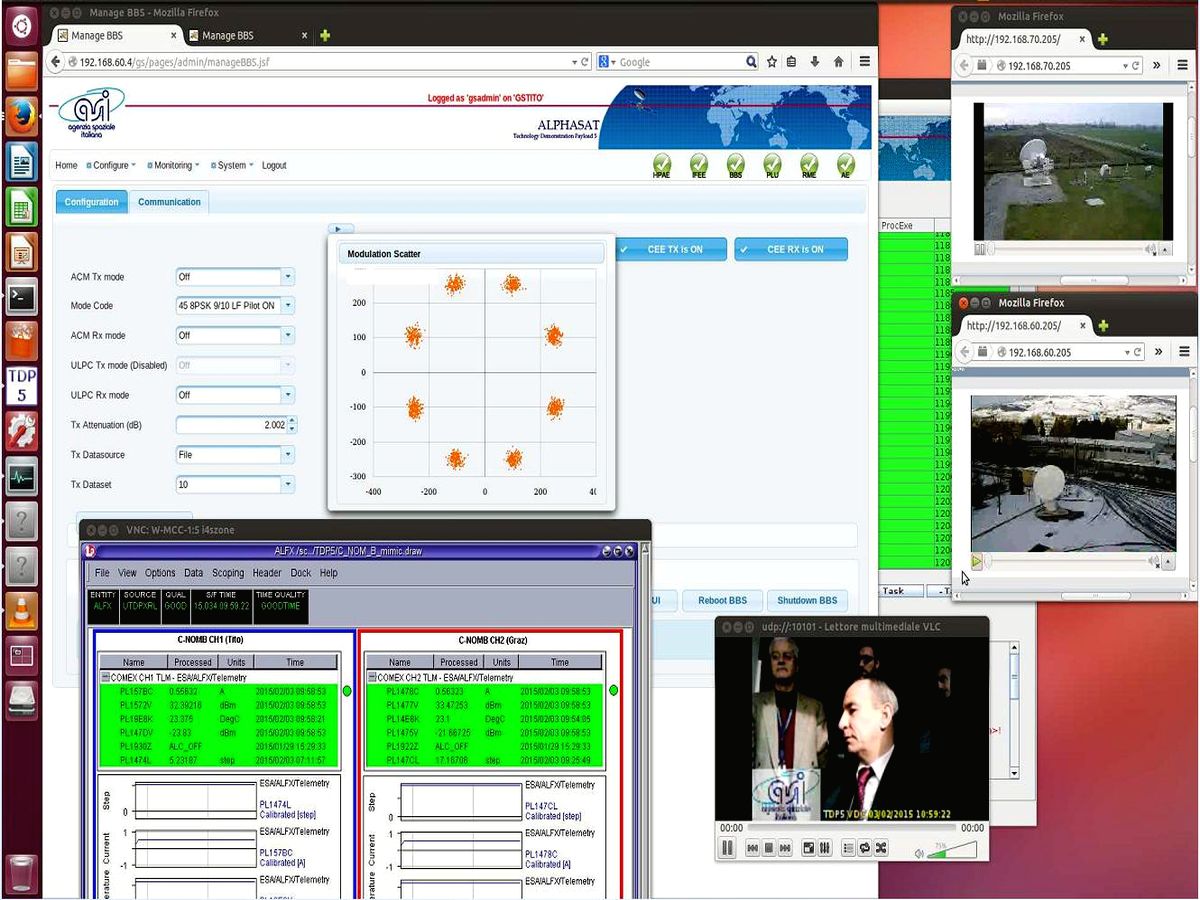Click the HPAE status check icon

point(662,164)
